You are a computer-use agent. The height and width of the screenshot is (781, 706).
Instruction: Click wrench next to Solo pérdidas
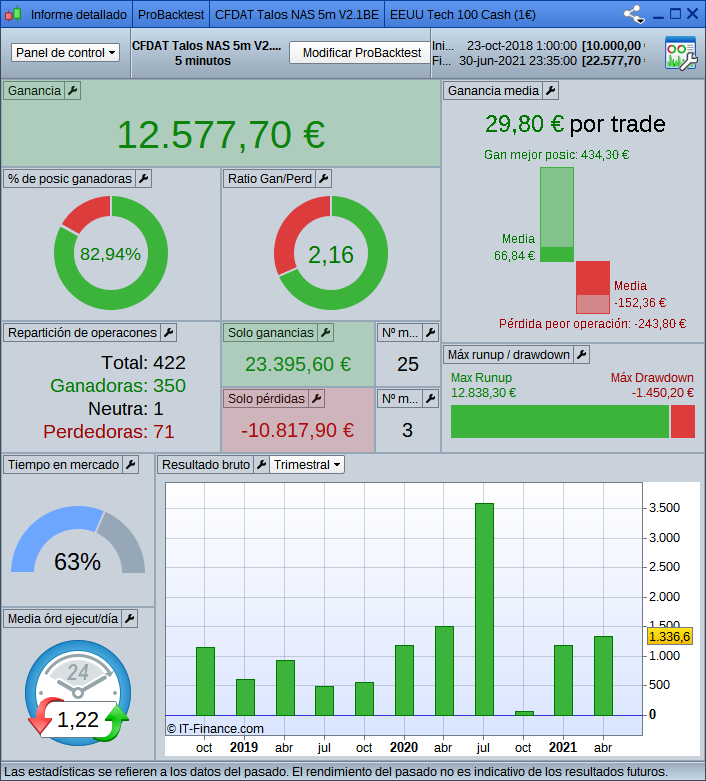pos(316,398)
